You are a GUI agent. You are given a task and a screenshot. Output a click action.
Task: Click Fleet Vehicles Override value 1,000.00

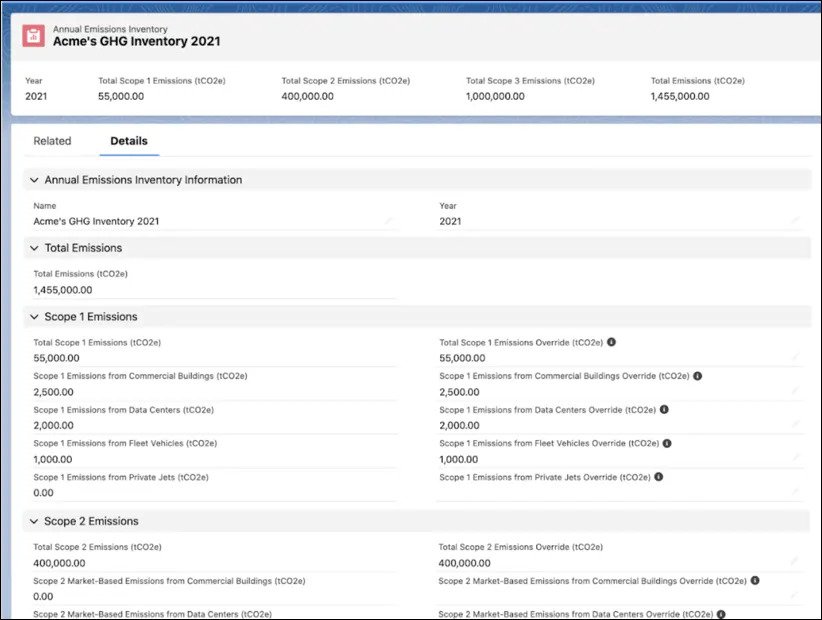(459, 459)
